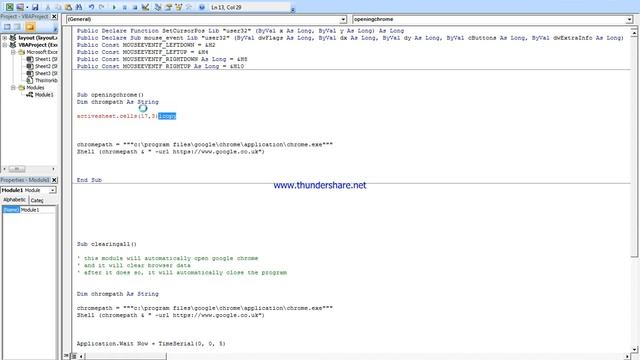This screenshot has width=640, height=360.
Task: Switch to the Alphabetic properties tab
Action: pyautogui.click(x=15, y=200)
